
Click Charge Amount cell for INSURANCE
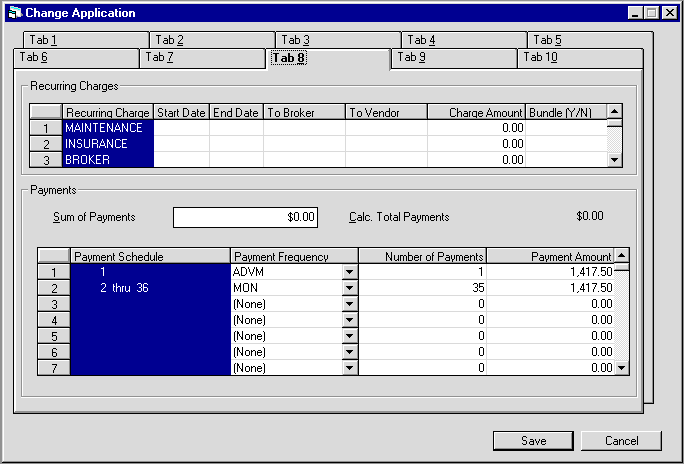[x=476, y=144]
